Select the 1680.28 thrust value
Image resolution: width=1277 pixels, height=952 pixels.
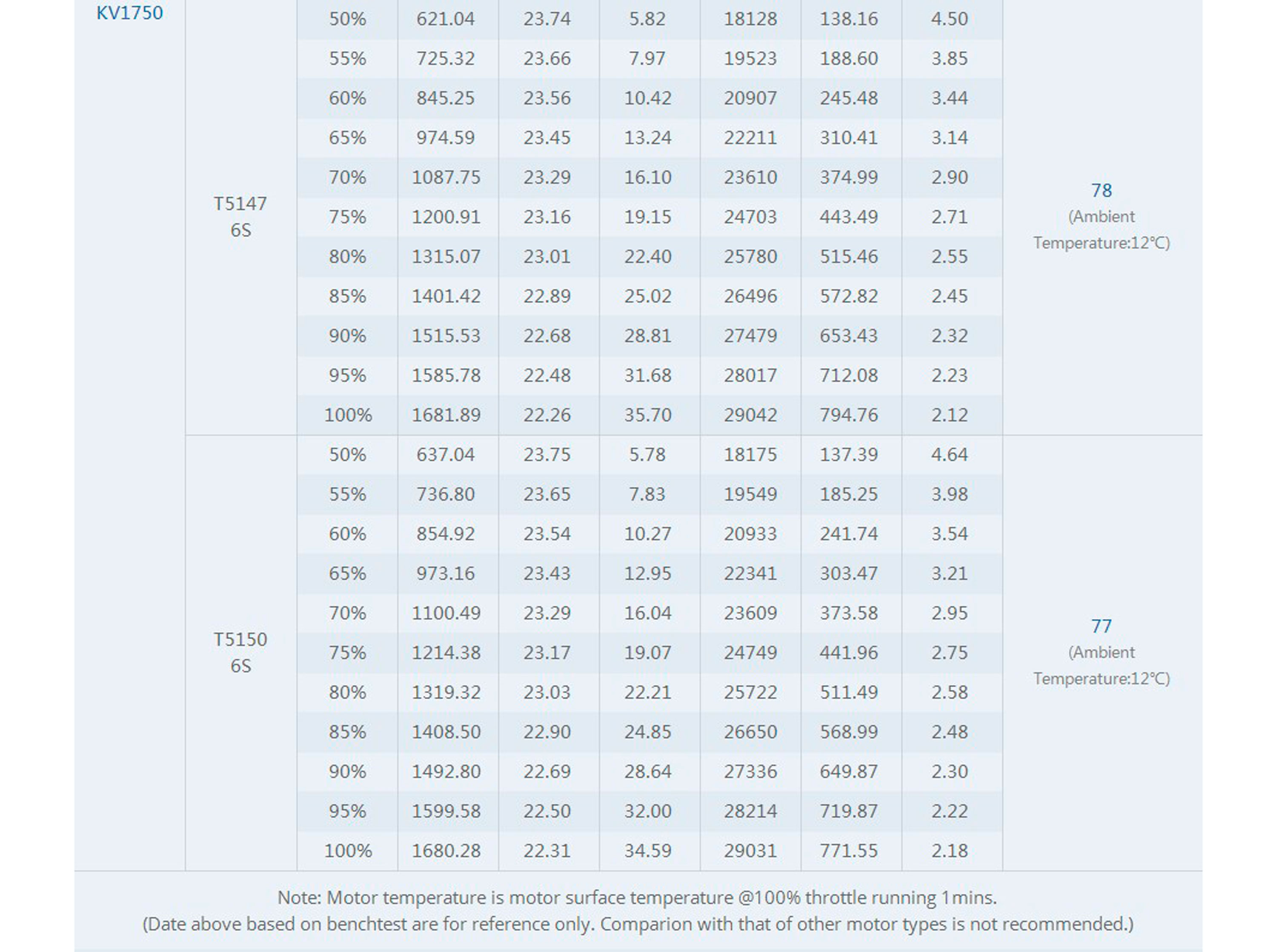click(x=446, y=851)
